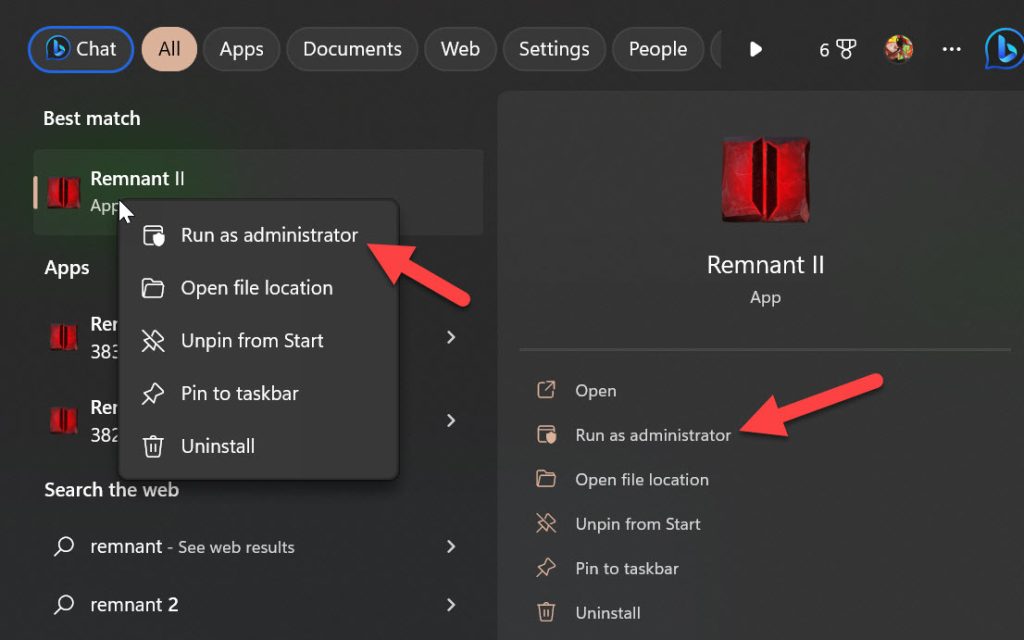1024x640 pixels.
Task: Expand the remnant See web results row
Action: (451, 547)
